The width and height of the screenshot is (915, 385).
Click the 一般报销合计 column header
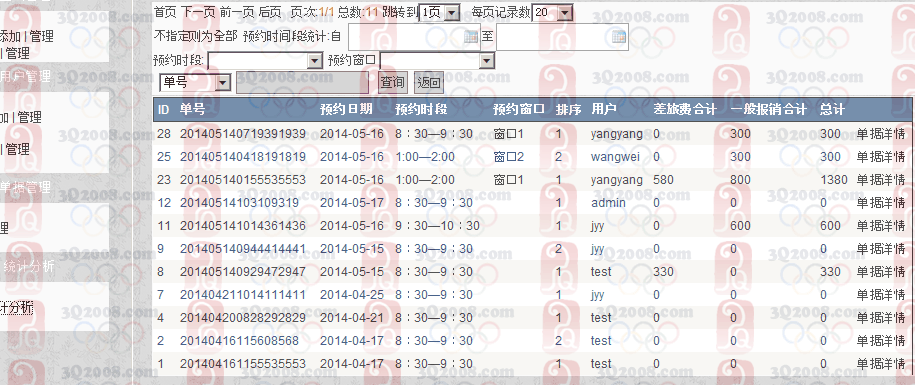[x=769, y=109]
